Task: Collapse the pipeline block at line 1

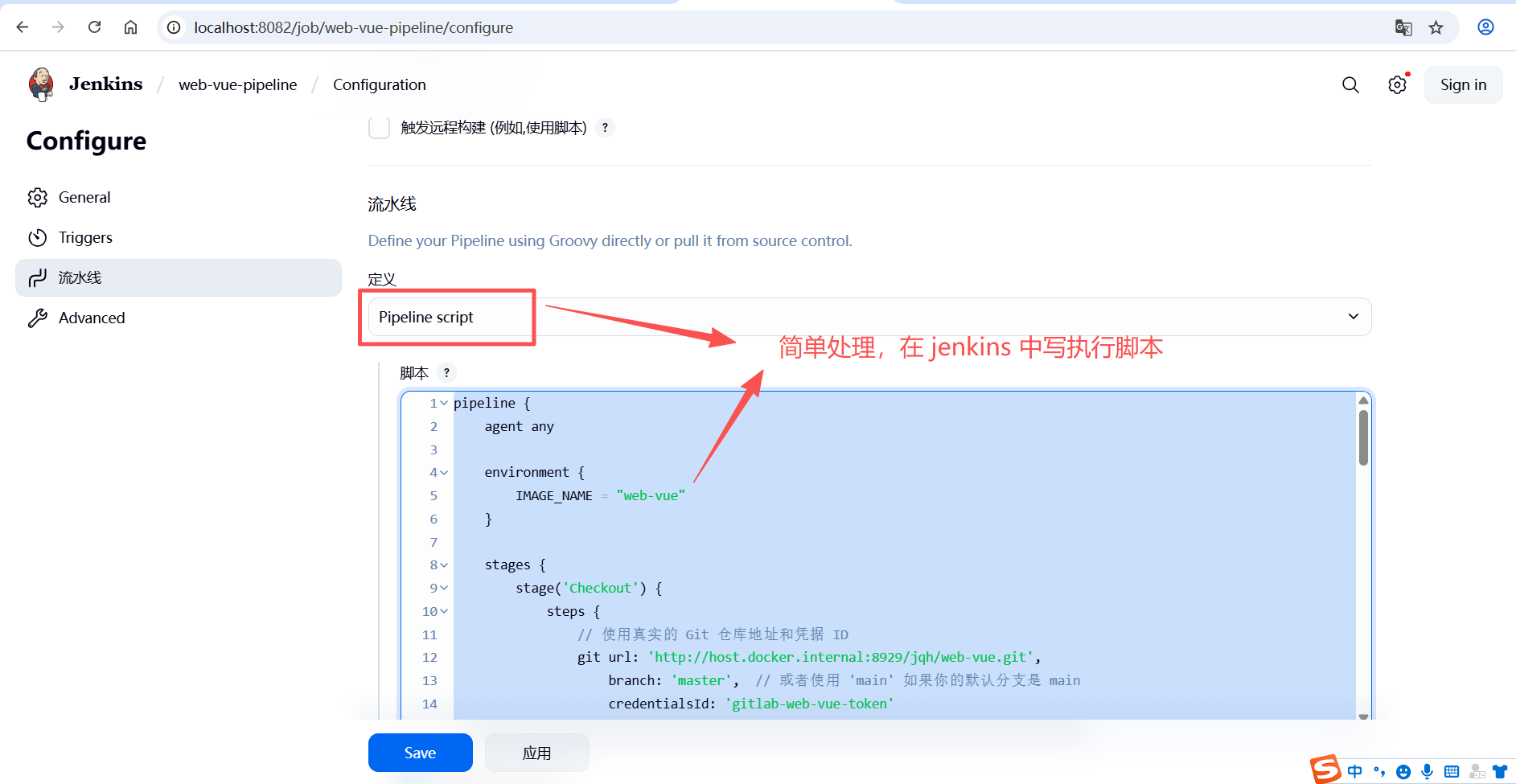Action: click(444, 403)
